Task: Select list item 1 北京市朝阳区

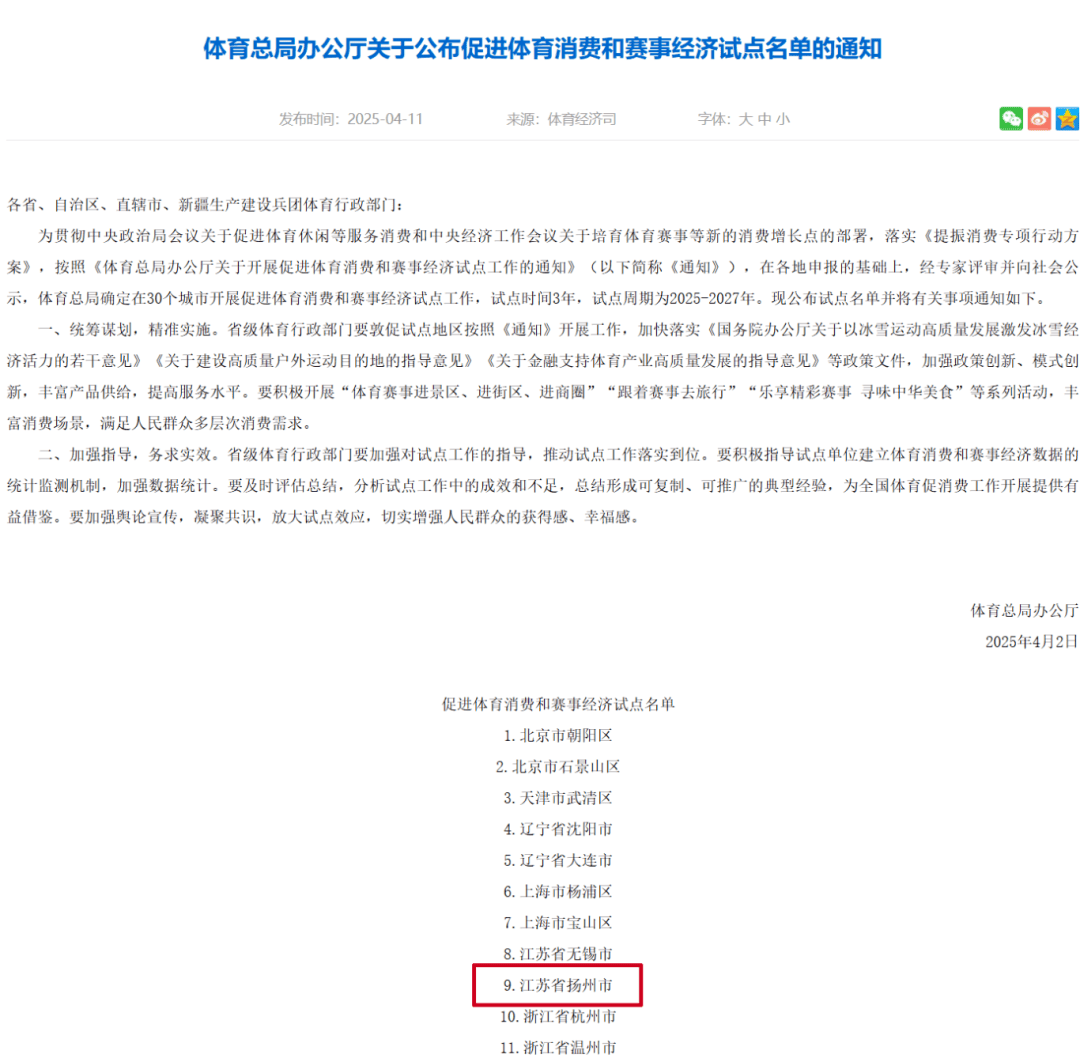Action: point(558,735)
